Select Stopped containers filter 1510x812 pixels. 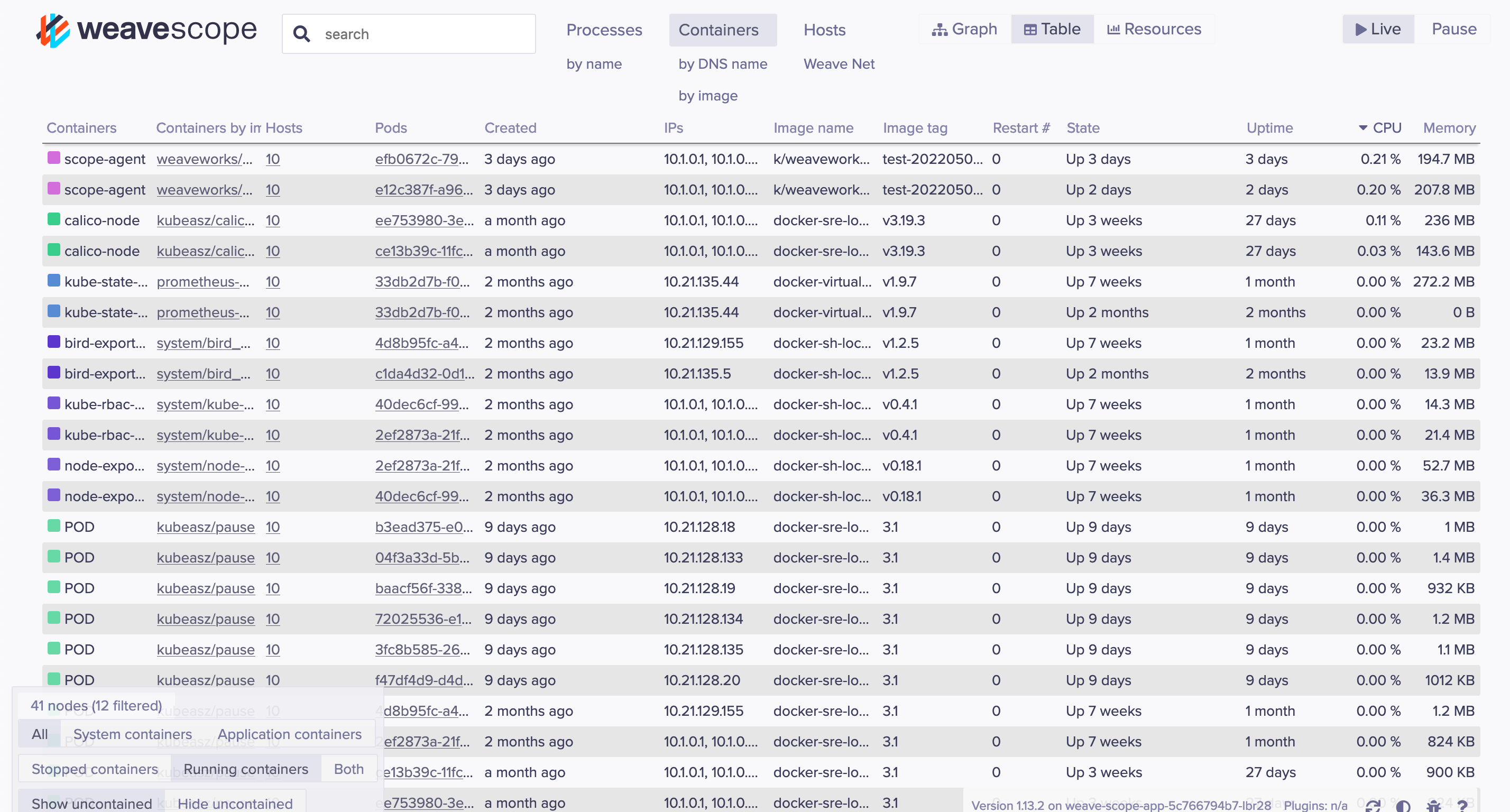(x=94, y=769)
